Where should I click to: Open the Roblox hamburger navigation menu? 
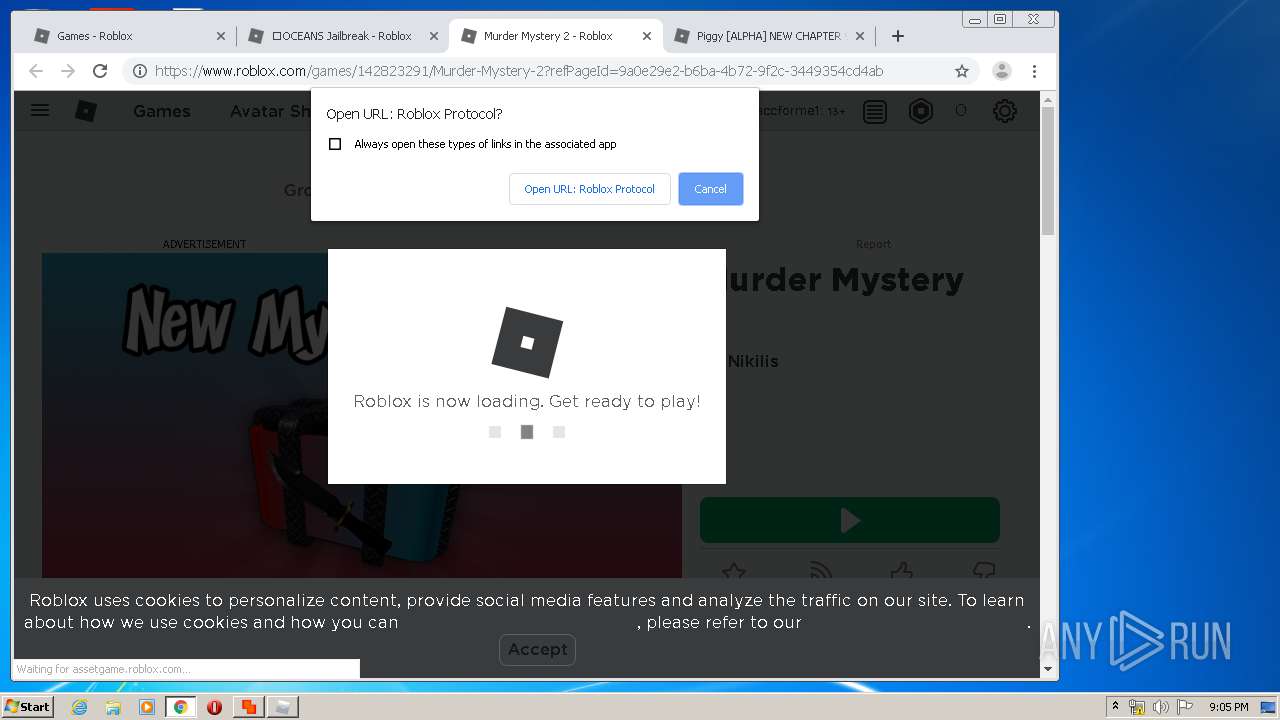[x=40, y=111]
